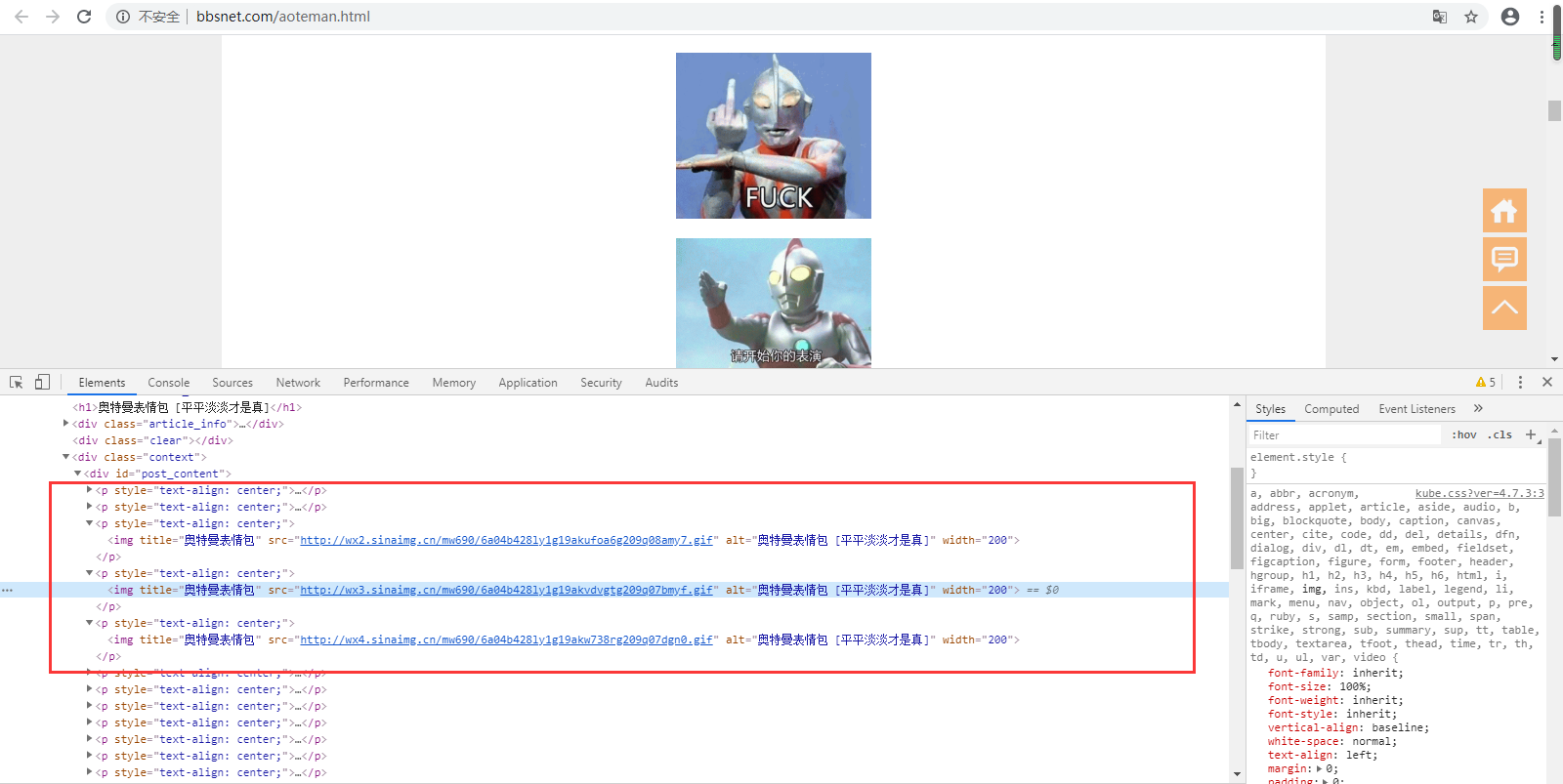Image resolution: width=1563 pixels, height=784 pixels.
Task: Select the Computed pane tab
Action: (x=1331, y=409)
